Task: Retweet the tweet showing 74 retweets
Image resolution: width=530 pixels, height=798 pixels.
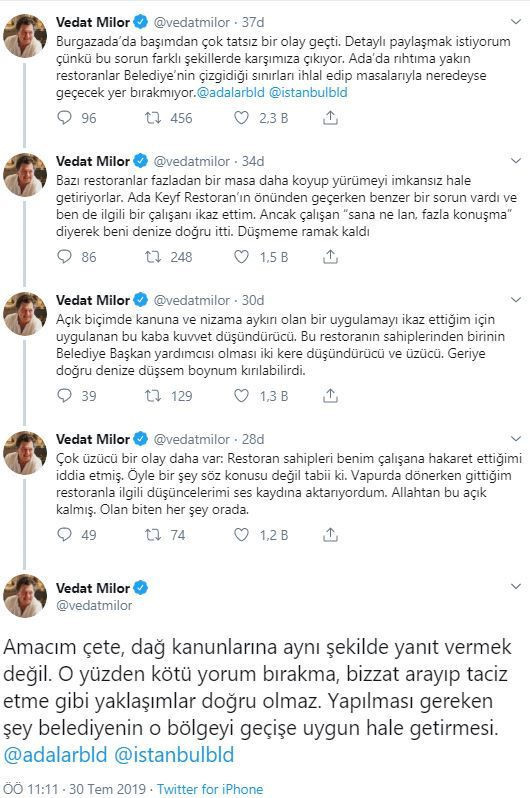Action: point(153,534)
